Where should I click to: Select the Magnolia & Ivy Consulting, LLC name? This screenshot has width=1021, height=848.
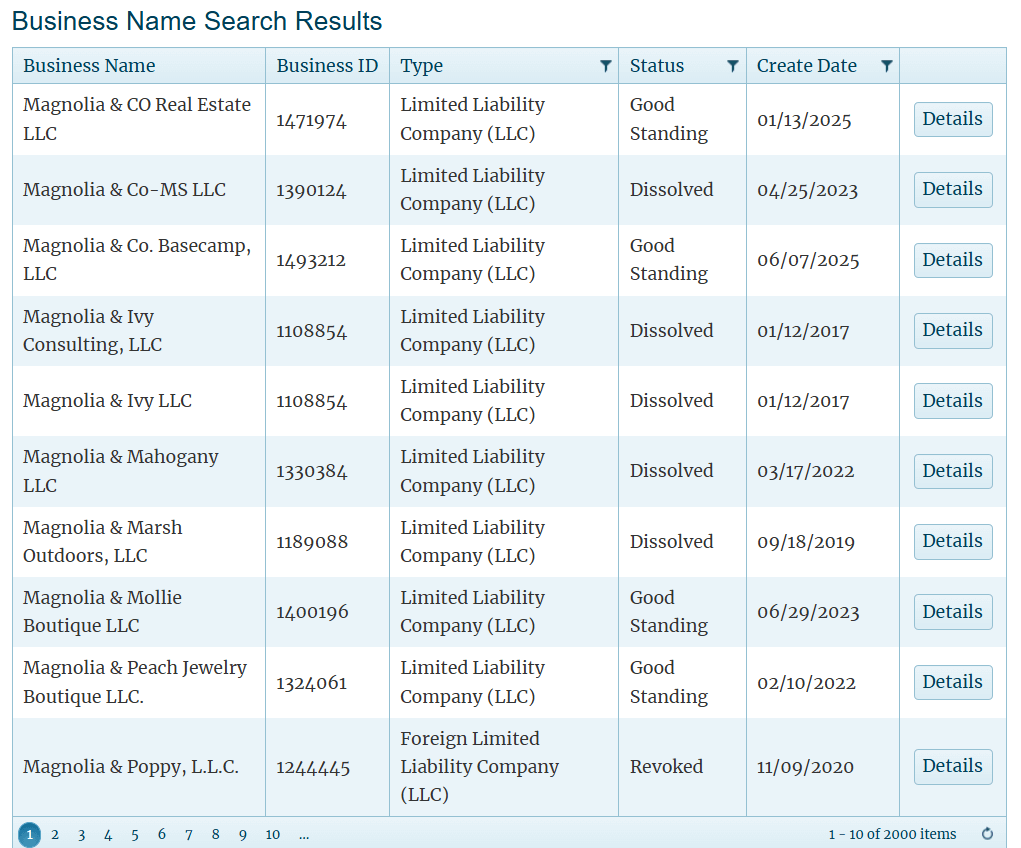click(92, 330)
